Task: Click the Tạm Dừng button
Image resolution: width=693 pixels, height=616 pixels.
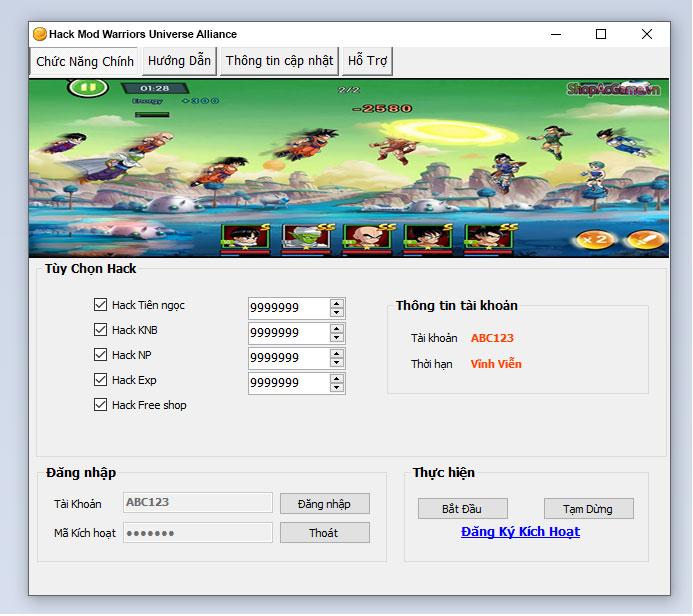Action: point(588,509)
